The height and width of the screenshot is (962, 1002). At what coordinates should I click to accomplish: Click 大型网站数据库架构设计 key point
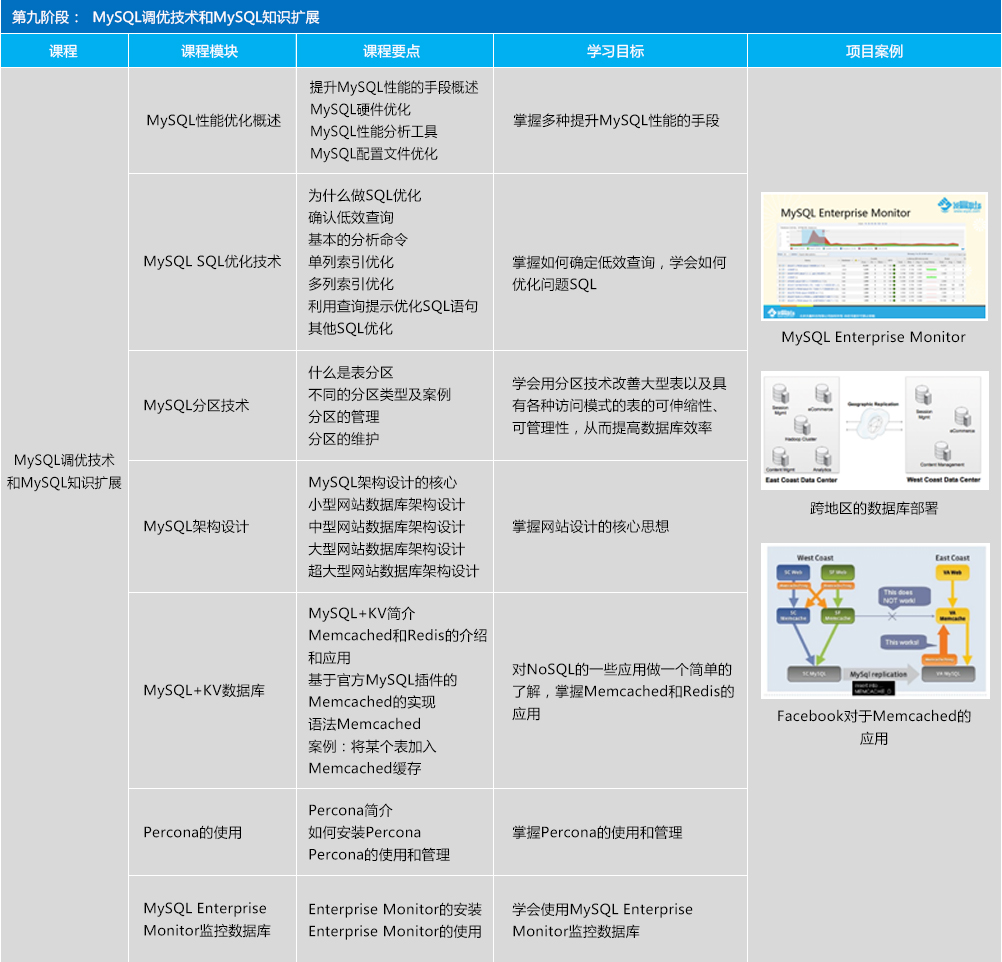386,549
